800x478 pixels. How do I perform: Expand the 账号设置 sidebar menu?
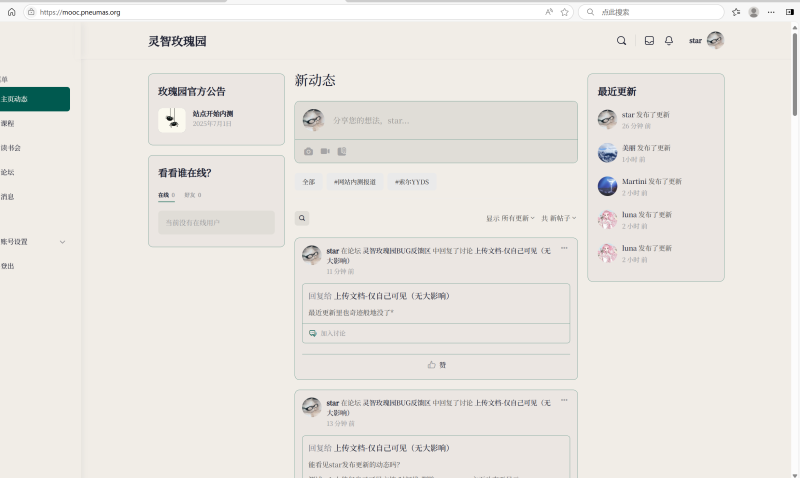62,242
